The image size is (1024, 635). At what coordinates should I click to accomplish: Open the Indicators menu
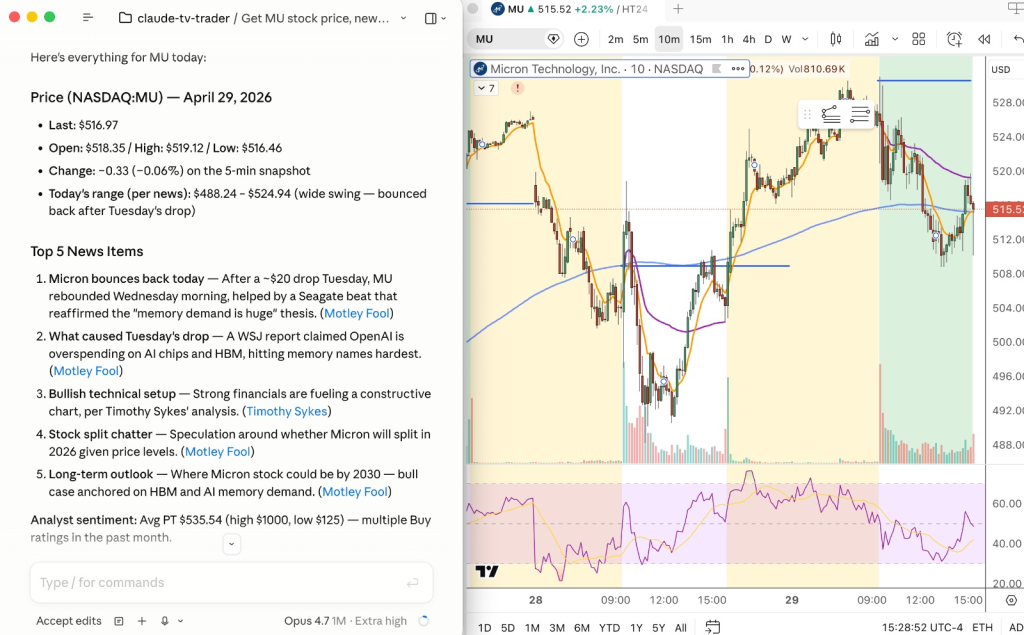click(872, 39)
